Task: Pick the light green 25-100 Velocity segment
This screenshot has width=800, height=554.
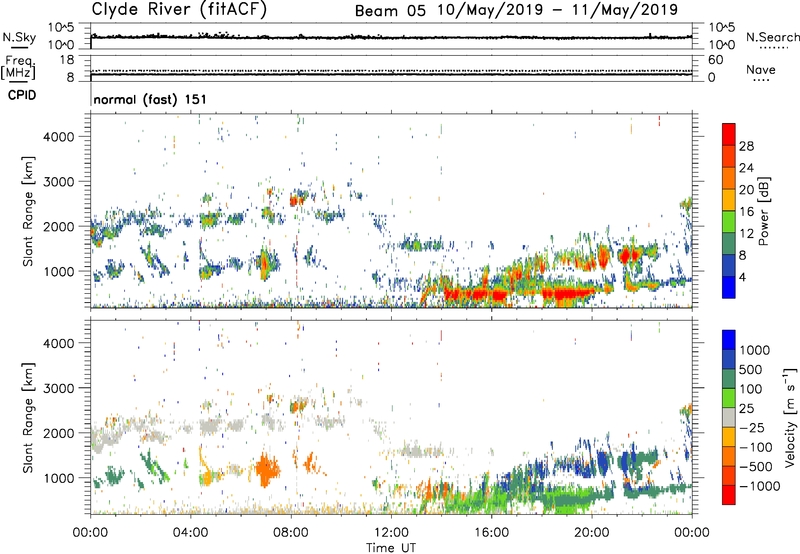Action: tap(729, 399)
